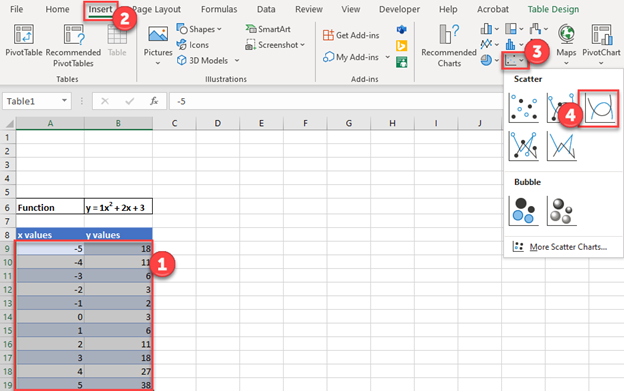Switch to the Data tab
This screenshot has height=391, width=624.
click(266, 9)
